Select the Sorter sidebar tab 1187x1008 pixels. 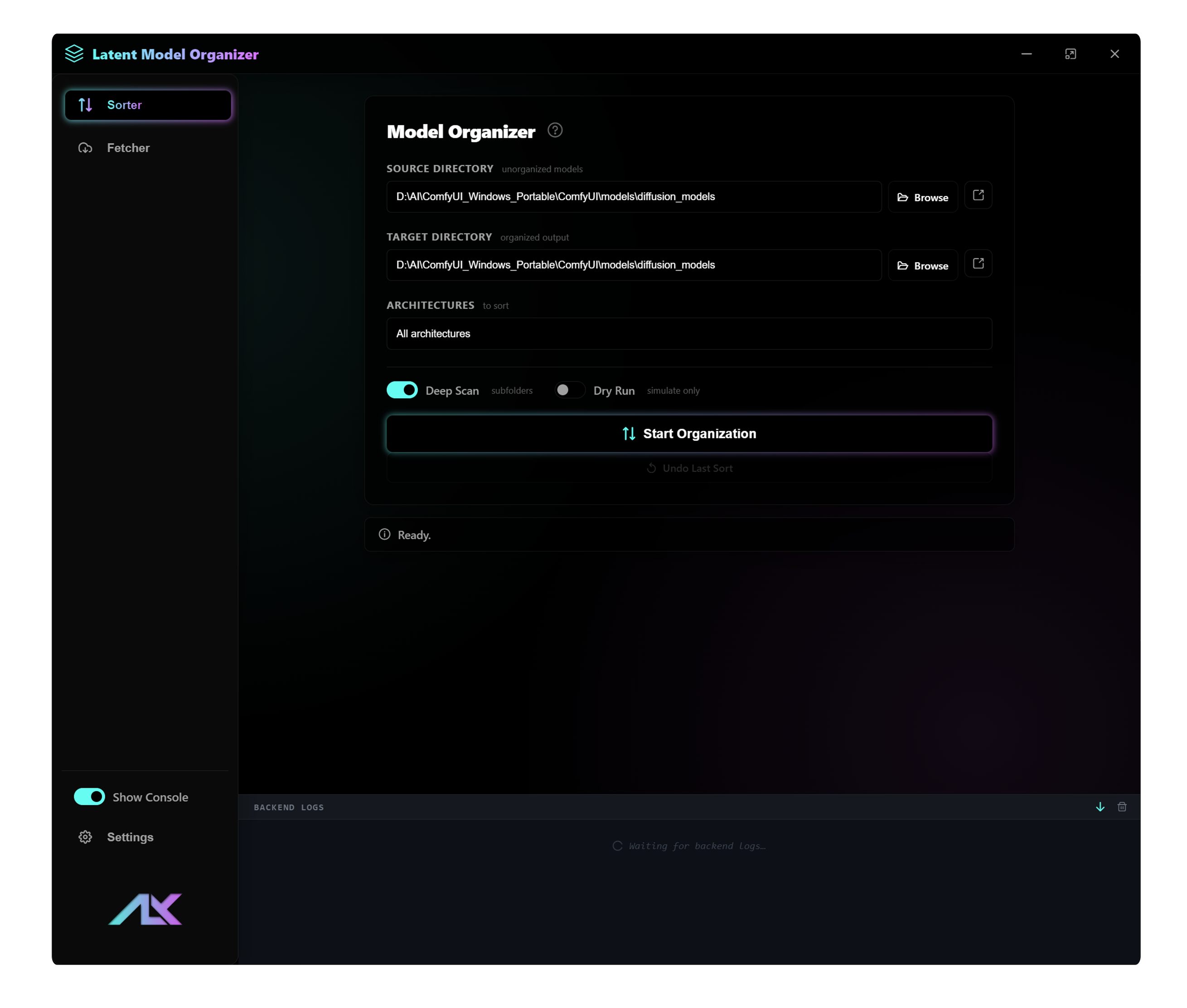point(147,105)
